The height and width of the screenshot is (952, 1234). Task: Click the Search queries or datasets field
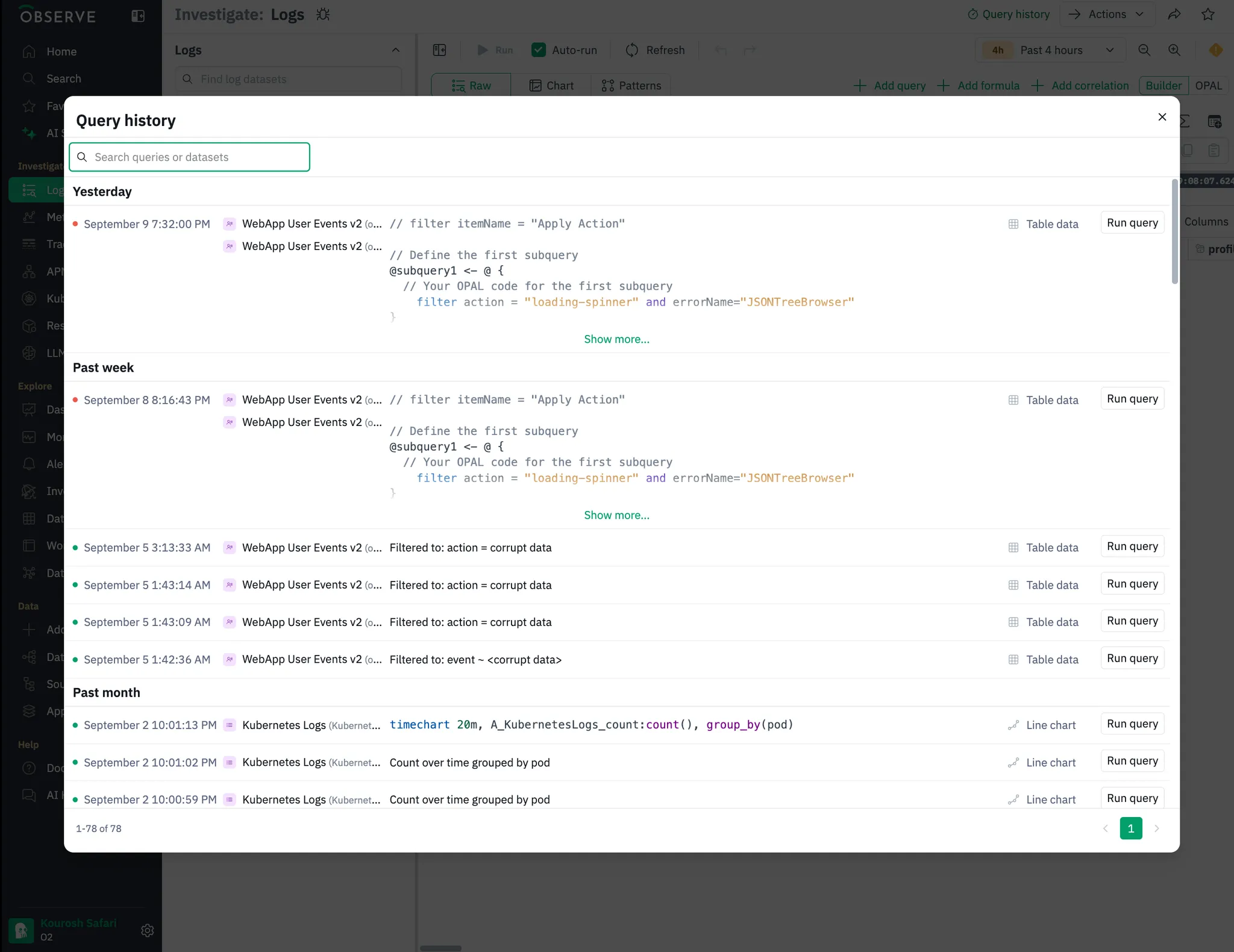pyautogui.click(x=190, y=157)
